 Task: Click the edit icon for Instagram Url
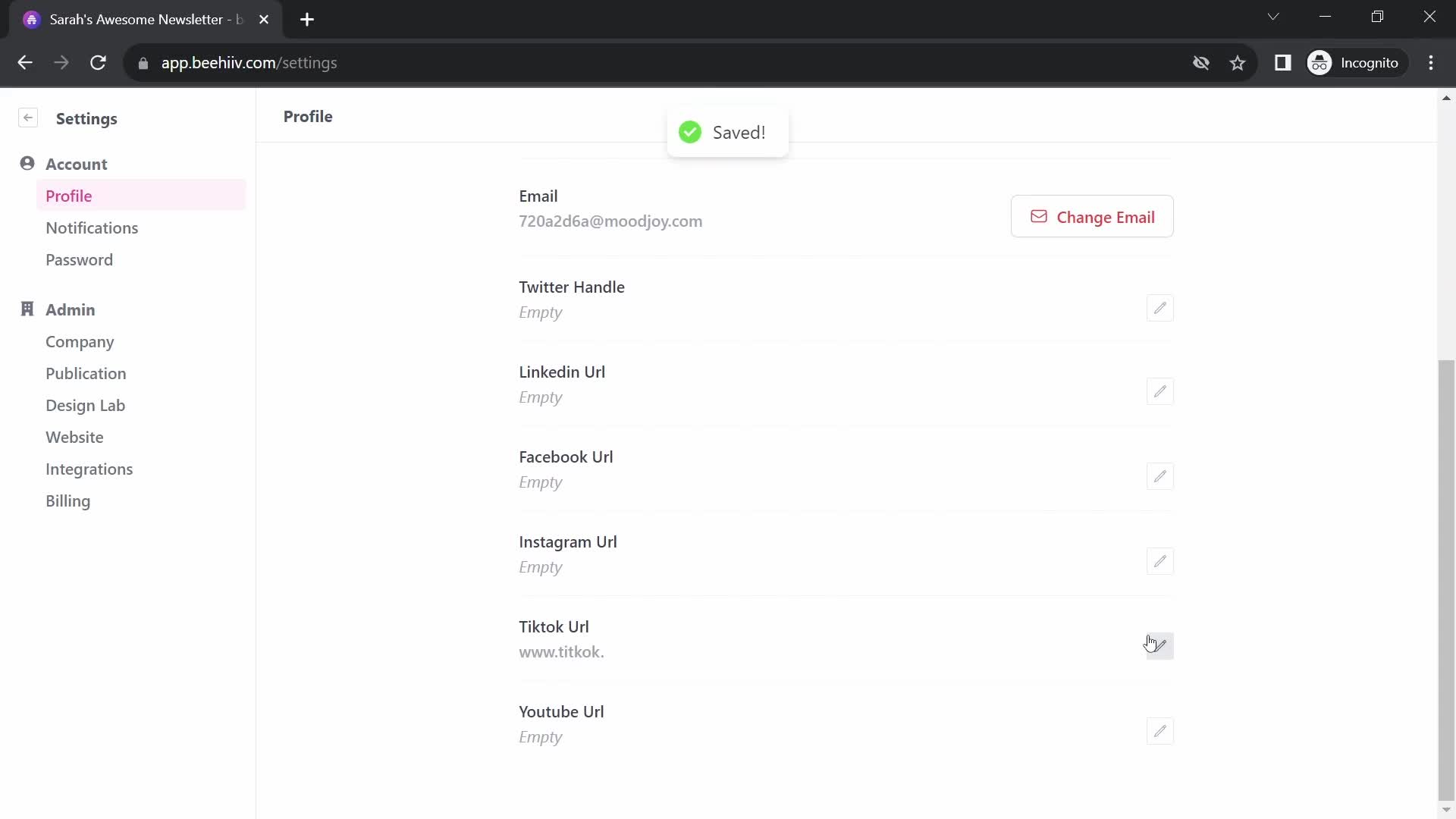(1159, 561)
